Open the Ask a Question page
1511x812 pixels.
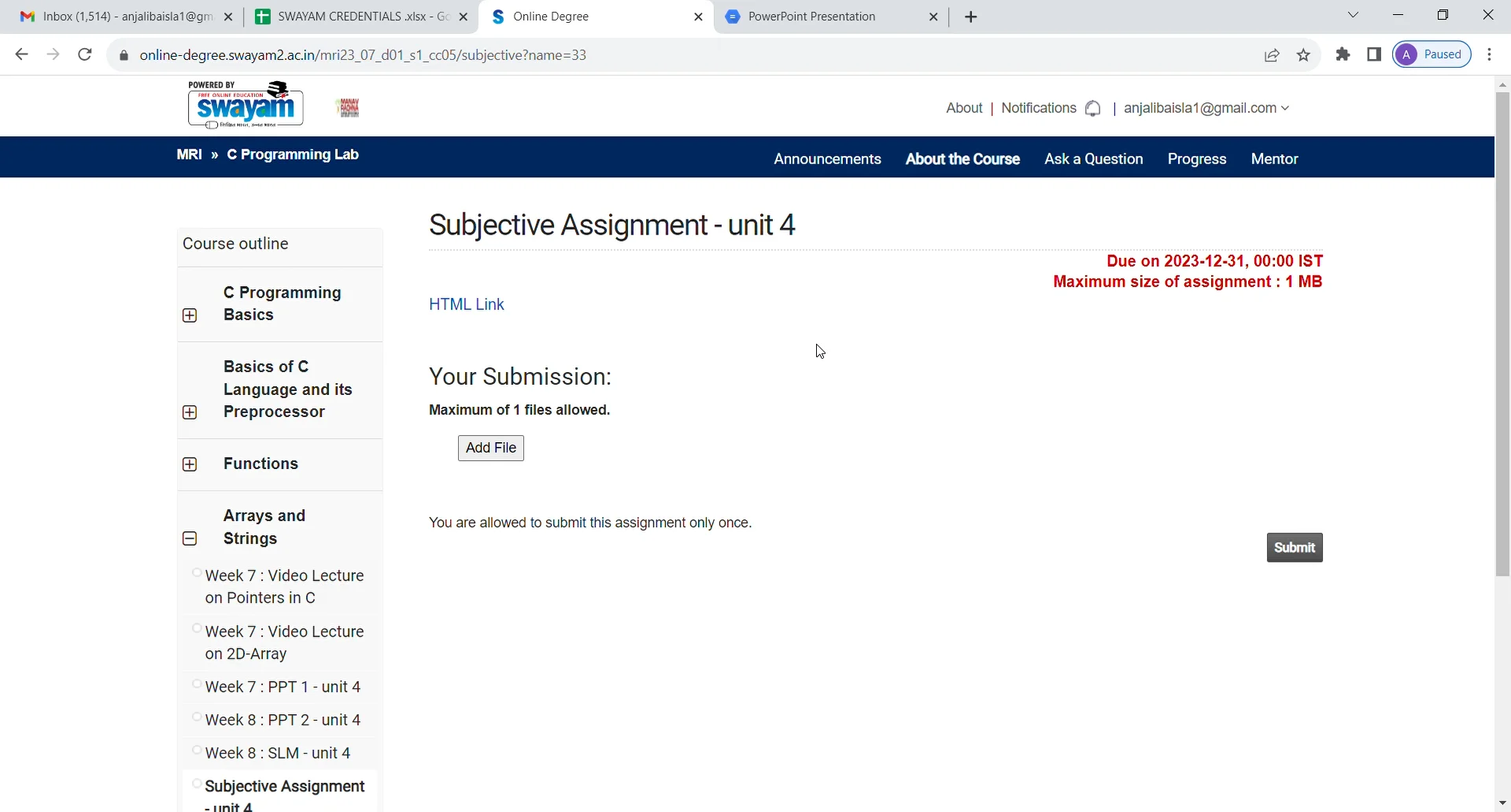pos(1093,158)
